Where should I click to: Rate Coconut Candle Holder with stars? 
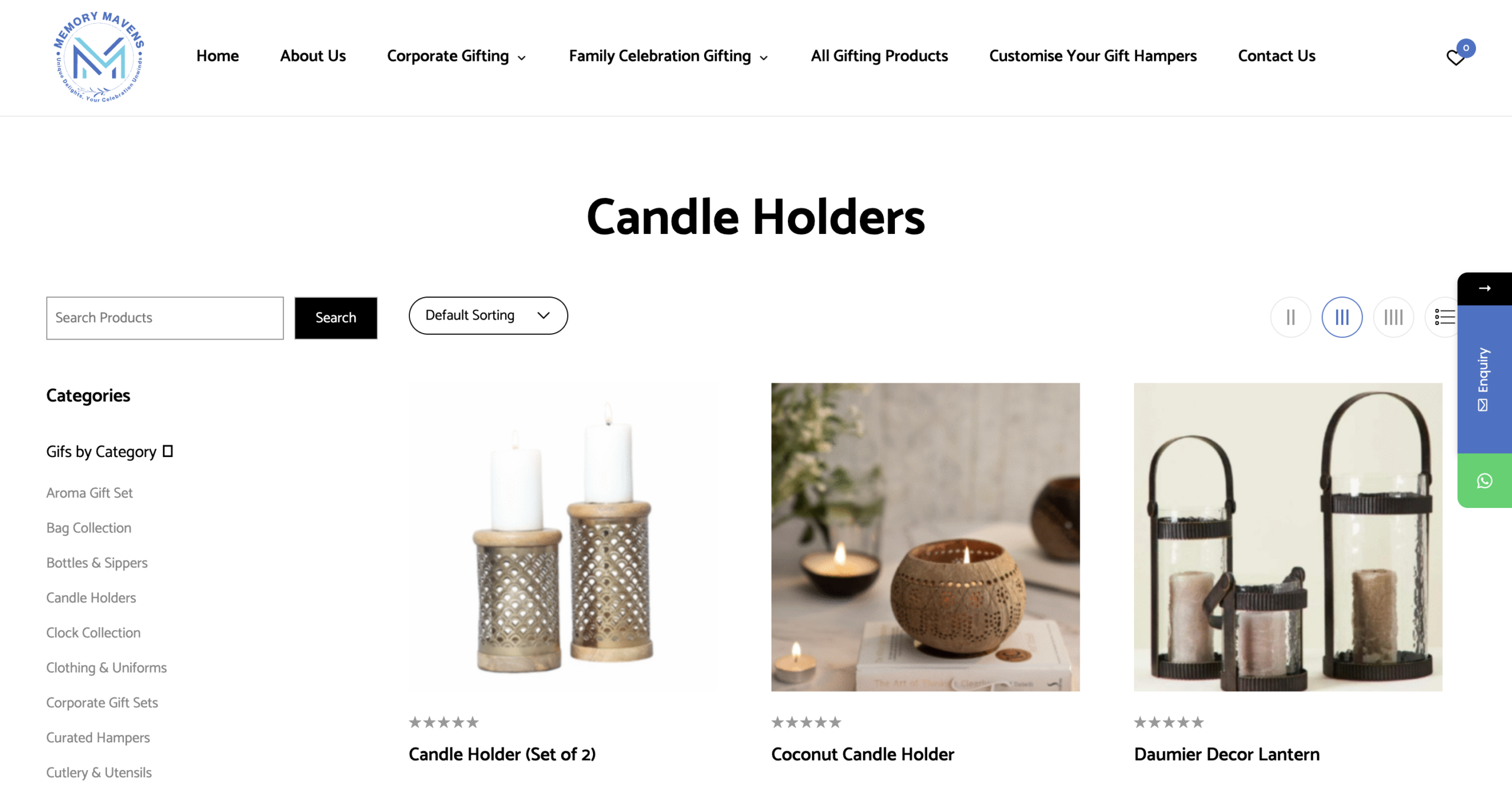point(806,722)
